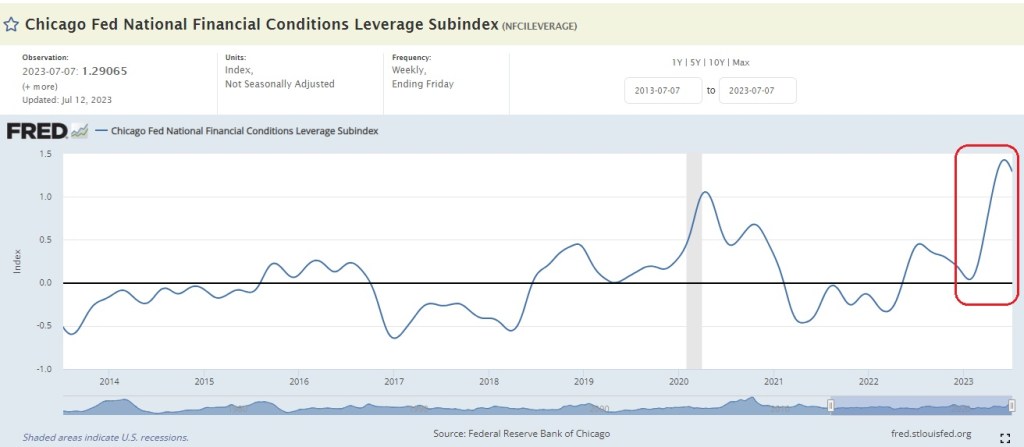Image resolution: width=1024 pixels, height=447 pixels.
Task: Grab the left handle of range slider
Action: point(829,404)
